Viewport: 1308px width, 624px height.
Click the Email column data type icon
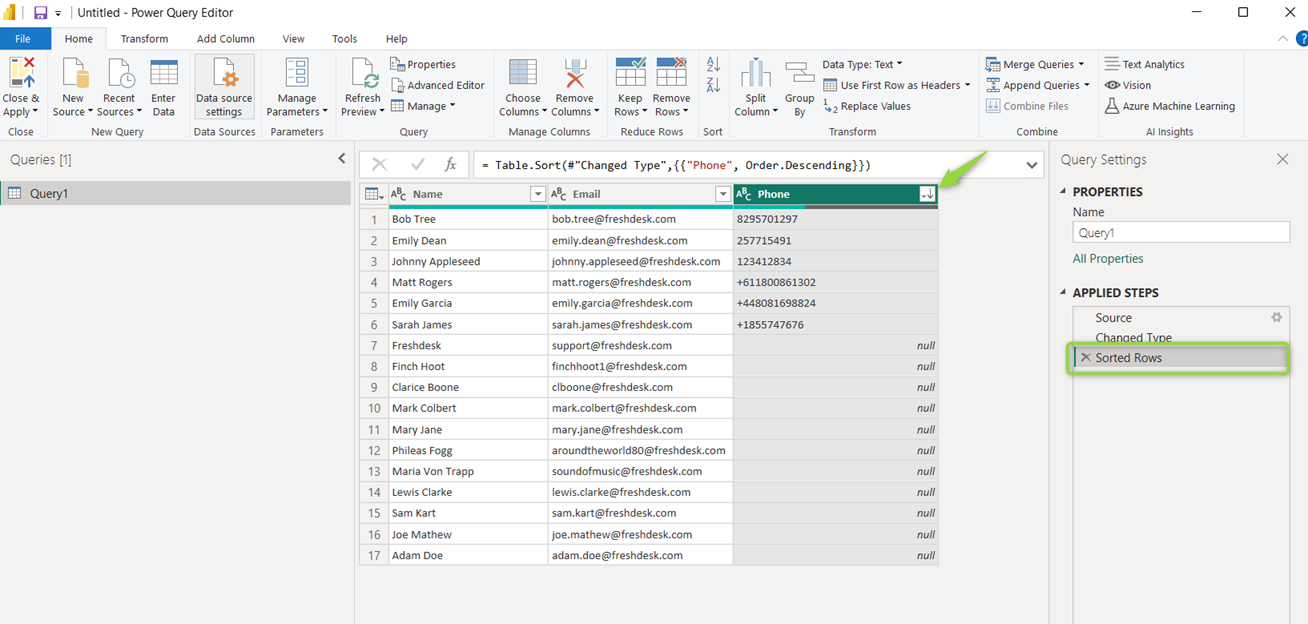(x=559, y=194)
